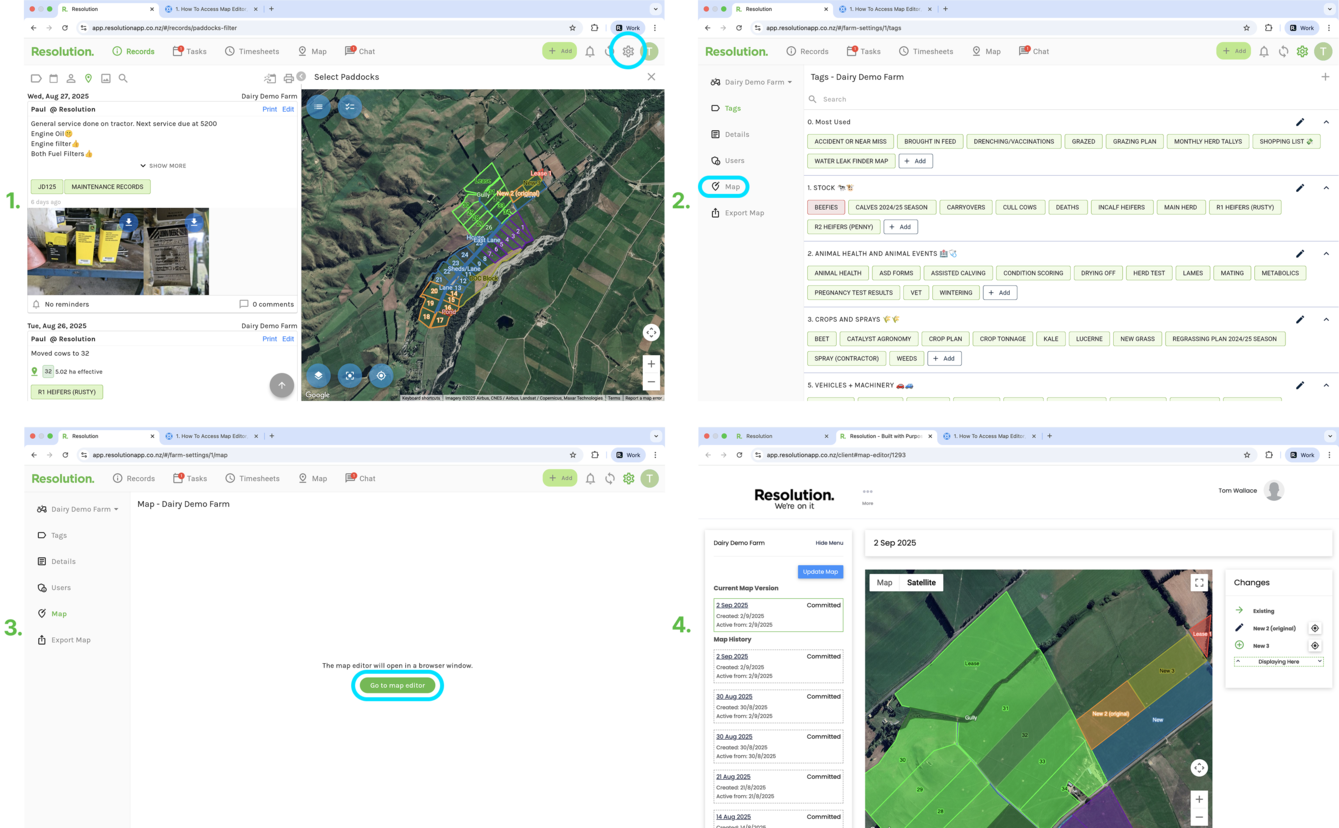Select the BEEFIES tag
Viewport: 1339px width, 828px height.
pyautogui.click(x=826, y=207)
